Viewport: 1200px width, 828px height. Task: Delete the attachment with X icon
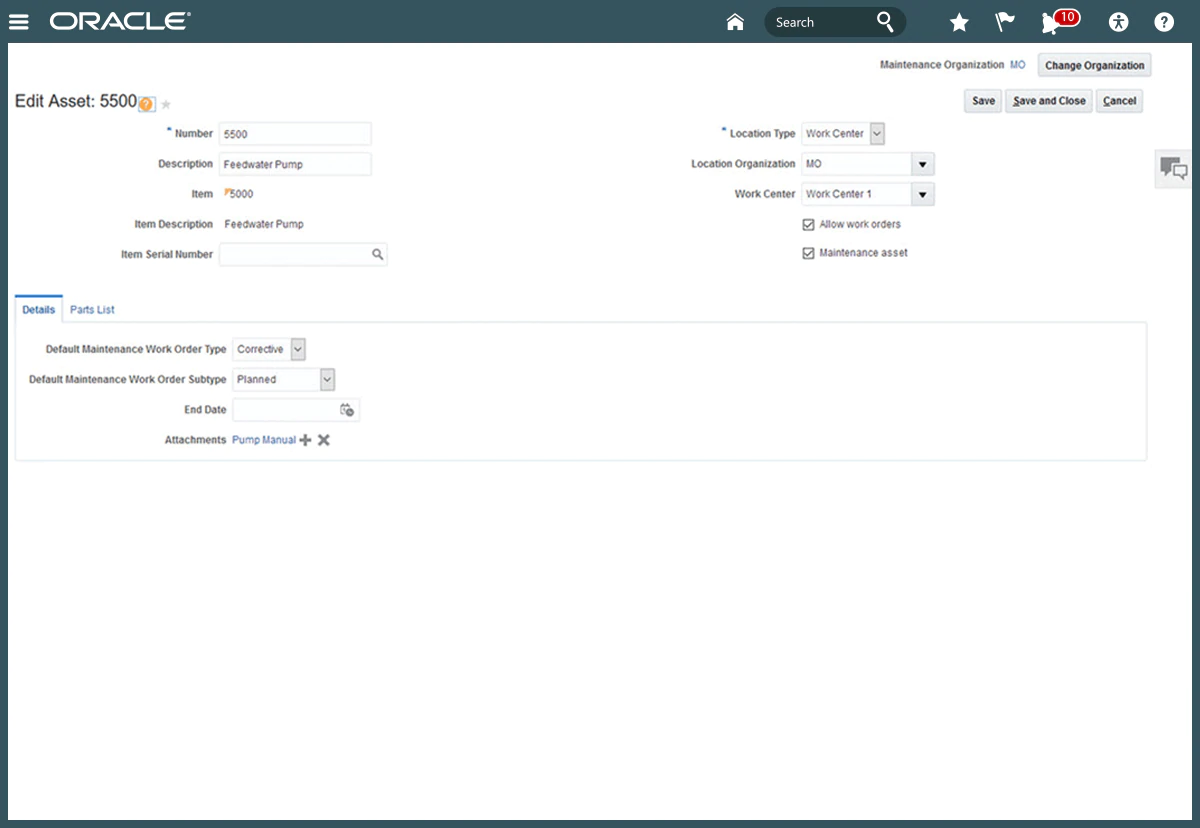[x=324, y=440]
